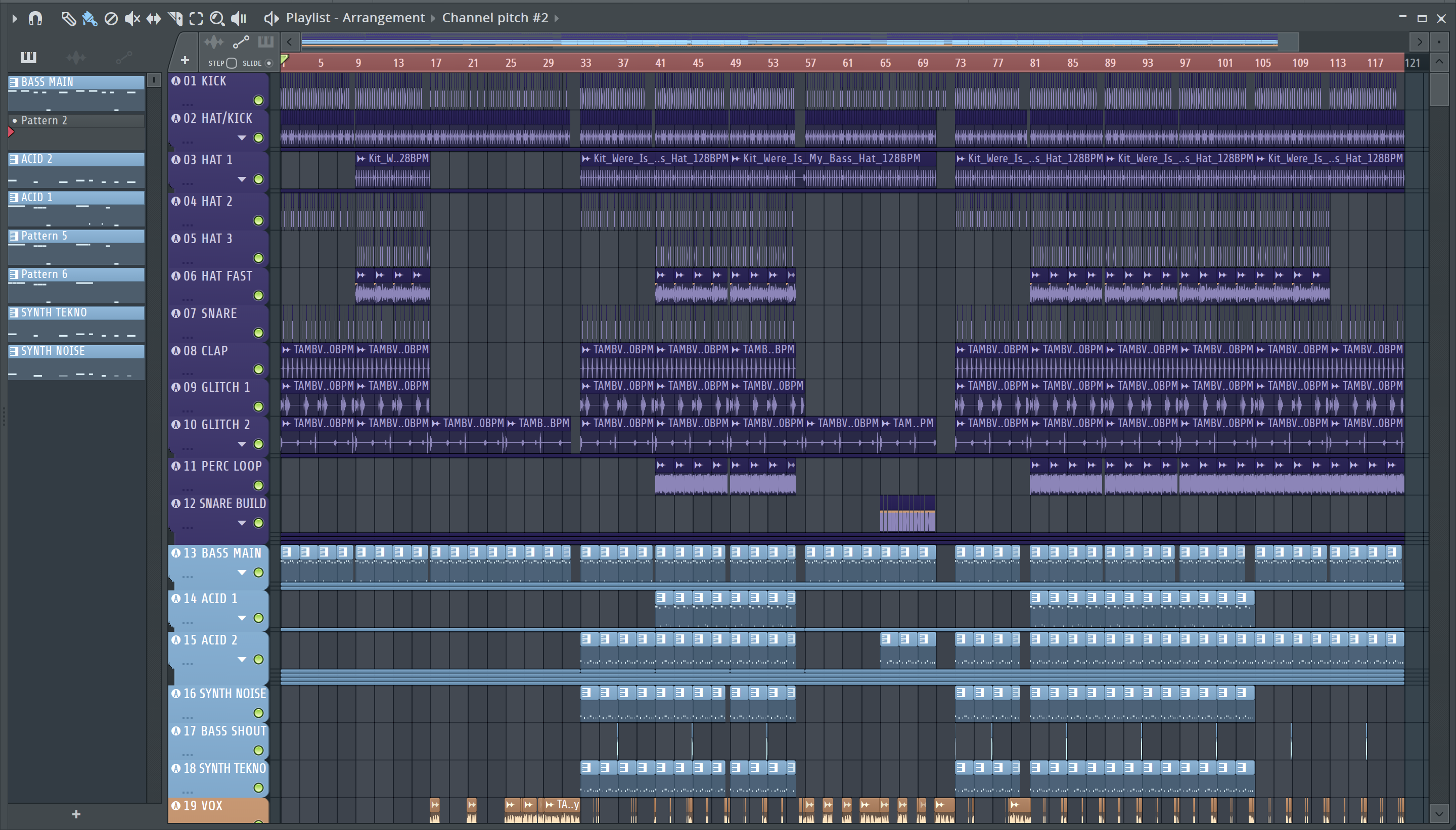Mute the 16 SYNTH NOISE track
This screenshot has width=1456, height=830.
pos(258,713)
